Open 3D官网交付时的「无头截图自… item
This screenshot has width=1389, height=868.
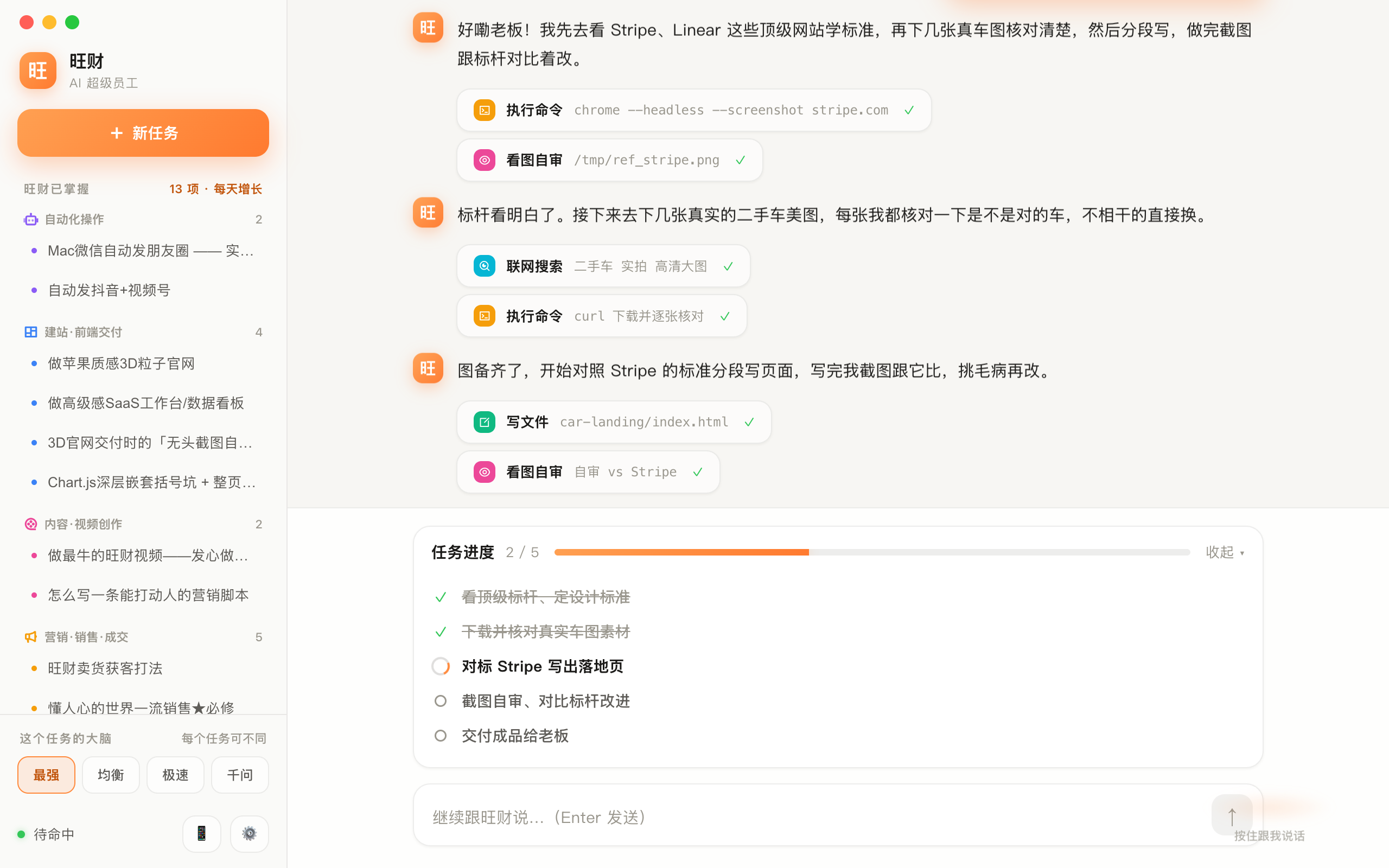click(x=143, y=443)
